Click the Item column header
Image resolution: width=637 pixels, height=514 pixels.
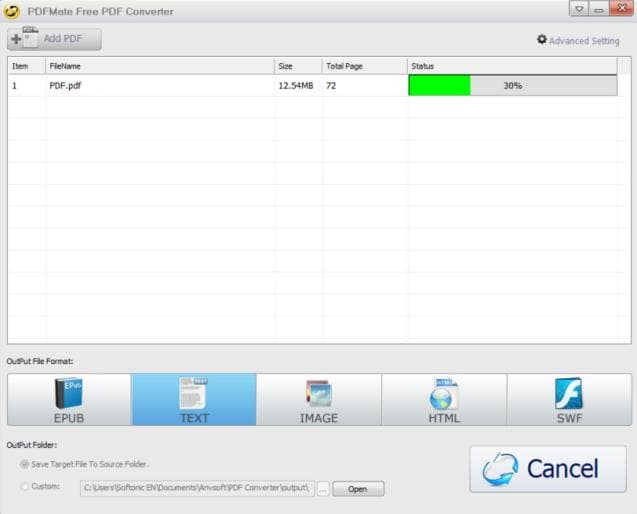pyautogui.click(x=27, y=66)
